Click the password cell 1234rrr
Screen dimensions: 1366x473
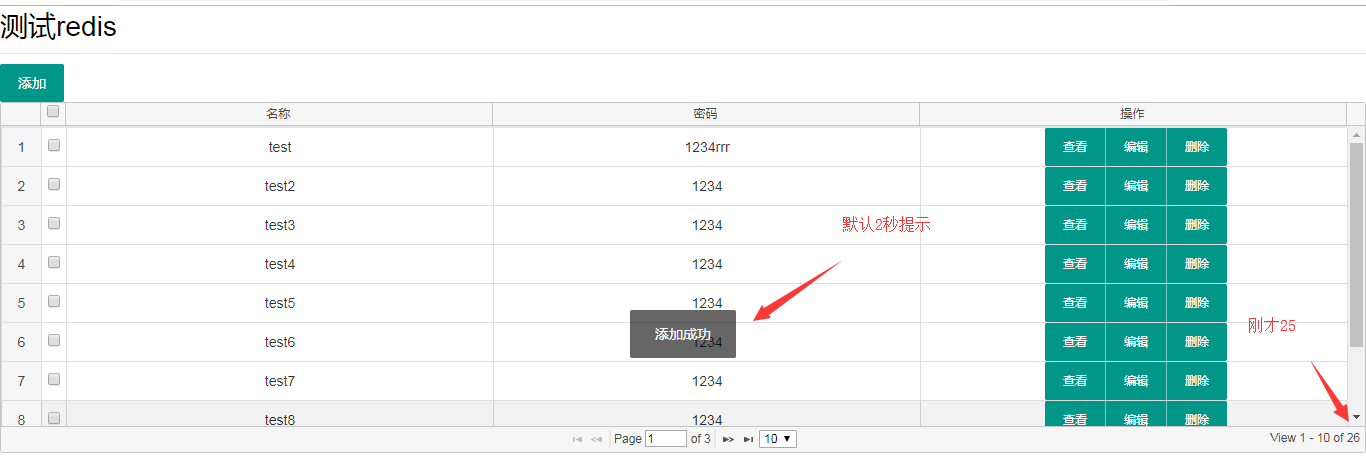[x=707, y=147]
